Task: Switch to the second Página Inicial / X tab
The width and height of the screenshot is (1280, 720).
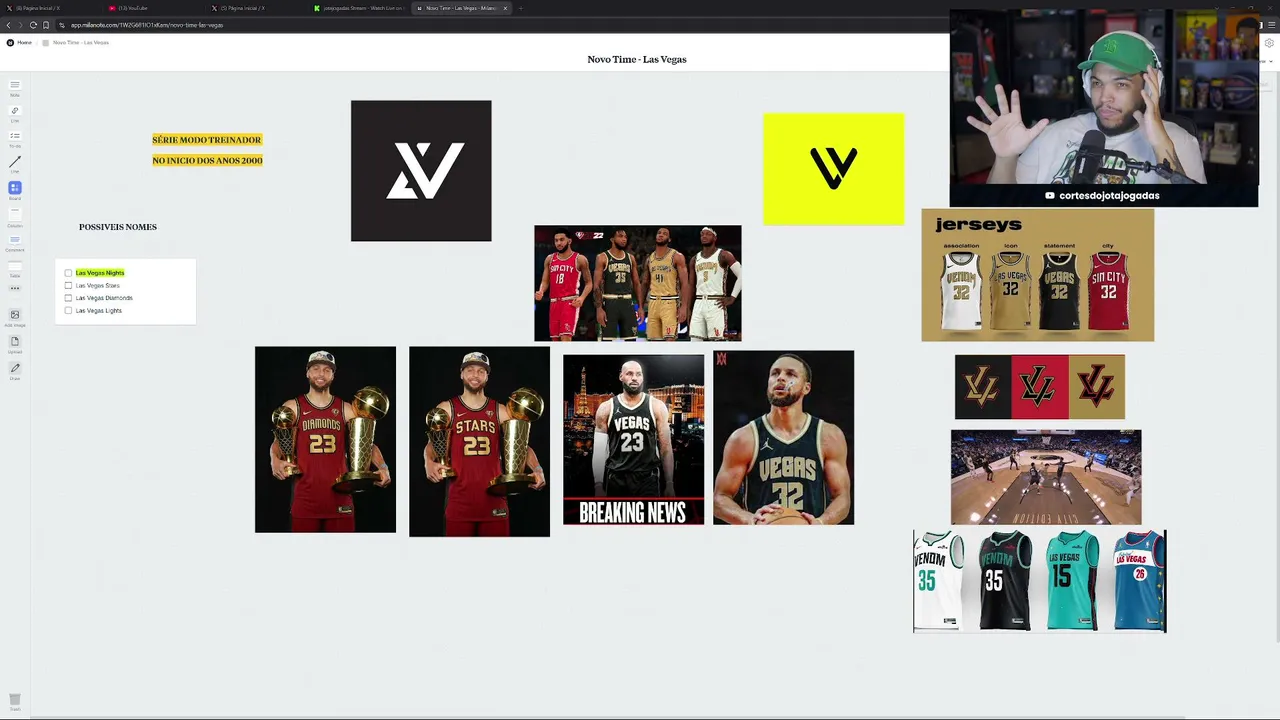Action: [258, 8]
